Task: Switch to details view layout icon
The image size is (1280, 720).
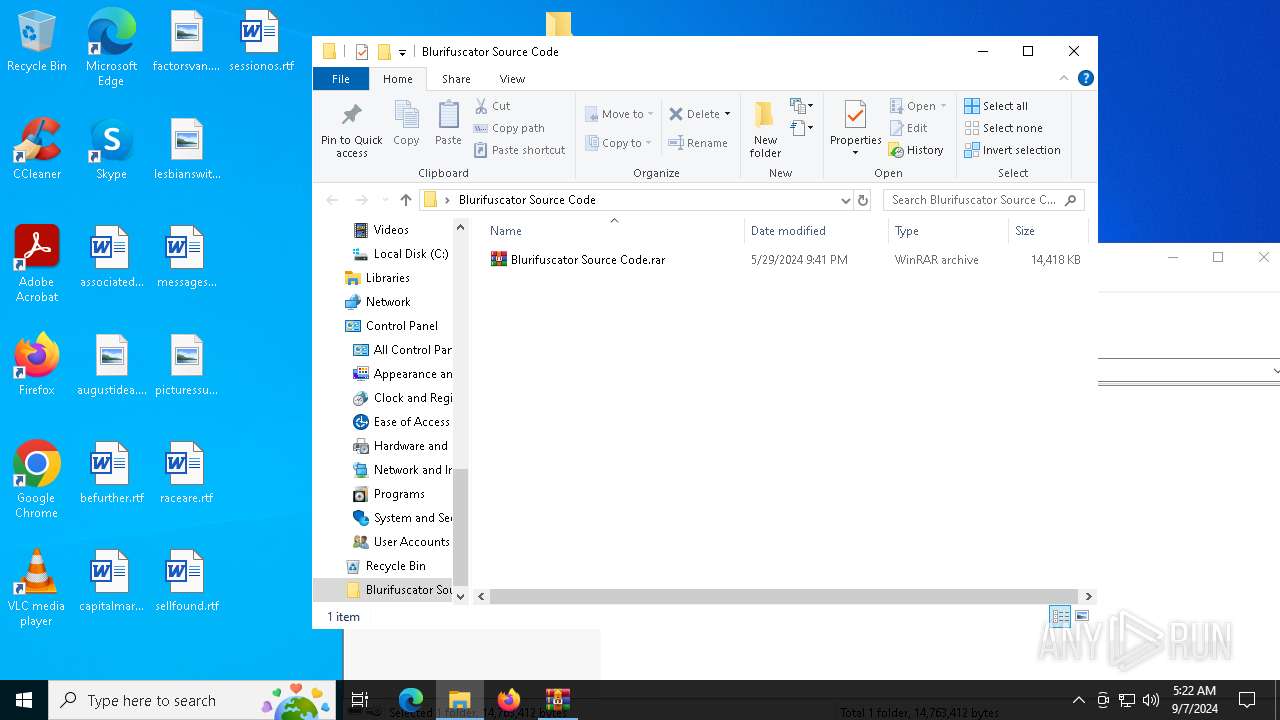Action: click(x=1060, y=616)
